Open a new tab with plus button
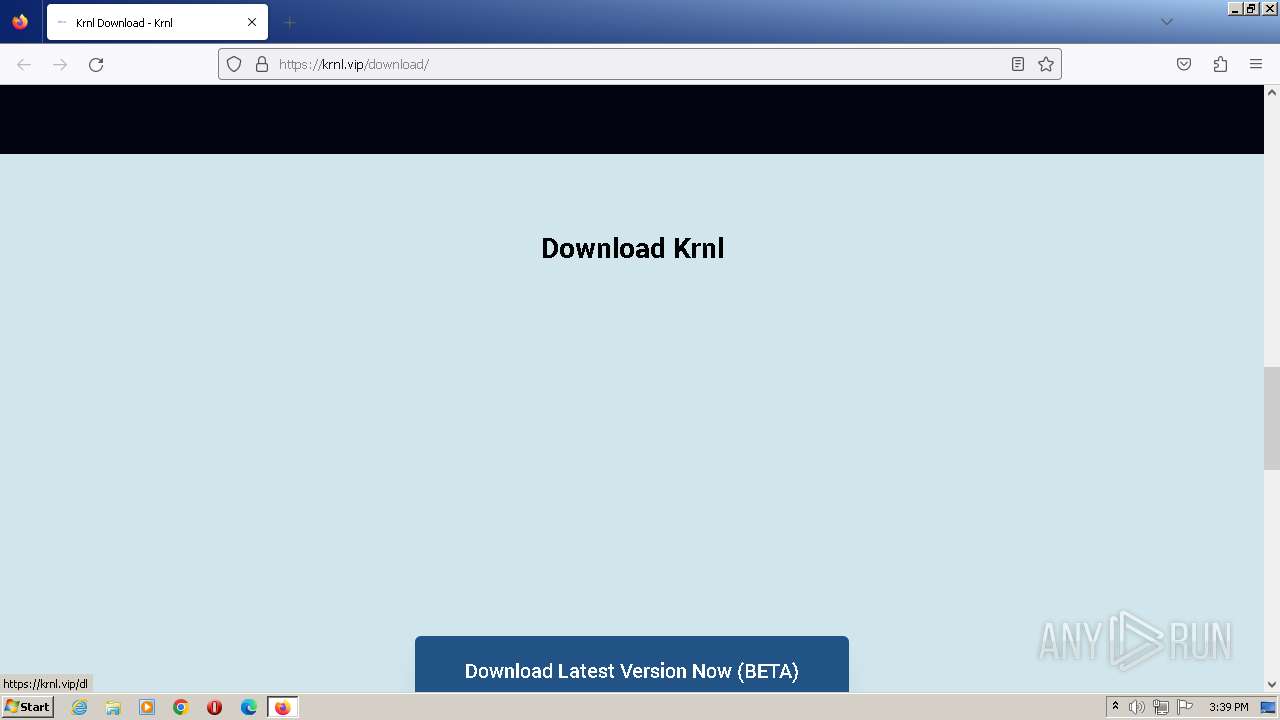 289,22
